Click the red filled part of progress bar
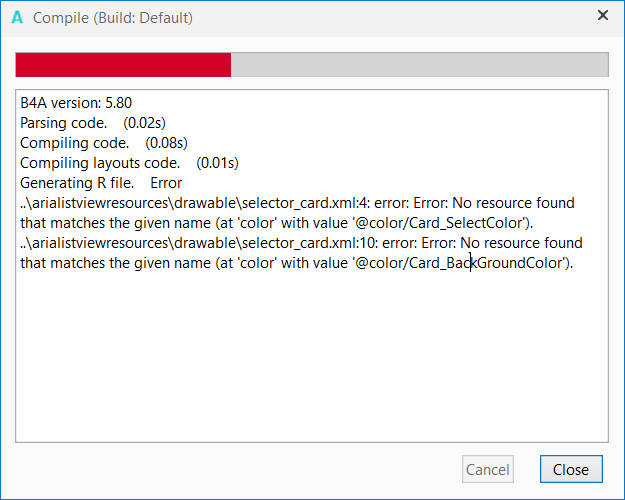This screenshot has width=625, height=500. 123,64
